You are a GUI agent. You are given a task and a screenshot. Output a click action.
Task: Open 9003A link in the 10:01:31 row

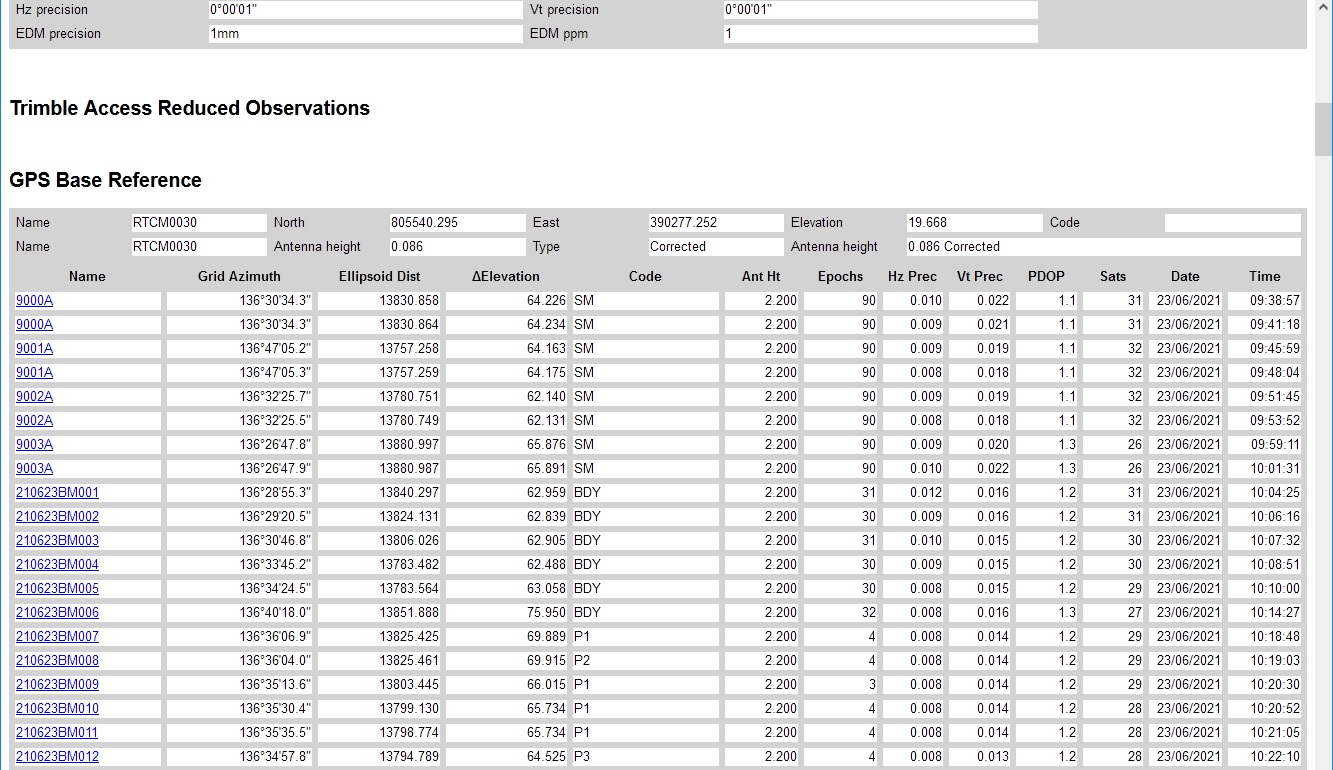(x=34, y=469)
